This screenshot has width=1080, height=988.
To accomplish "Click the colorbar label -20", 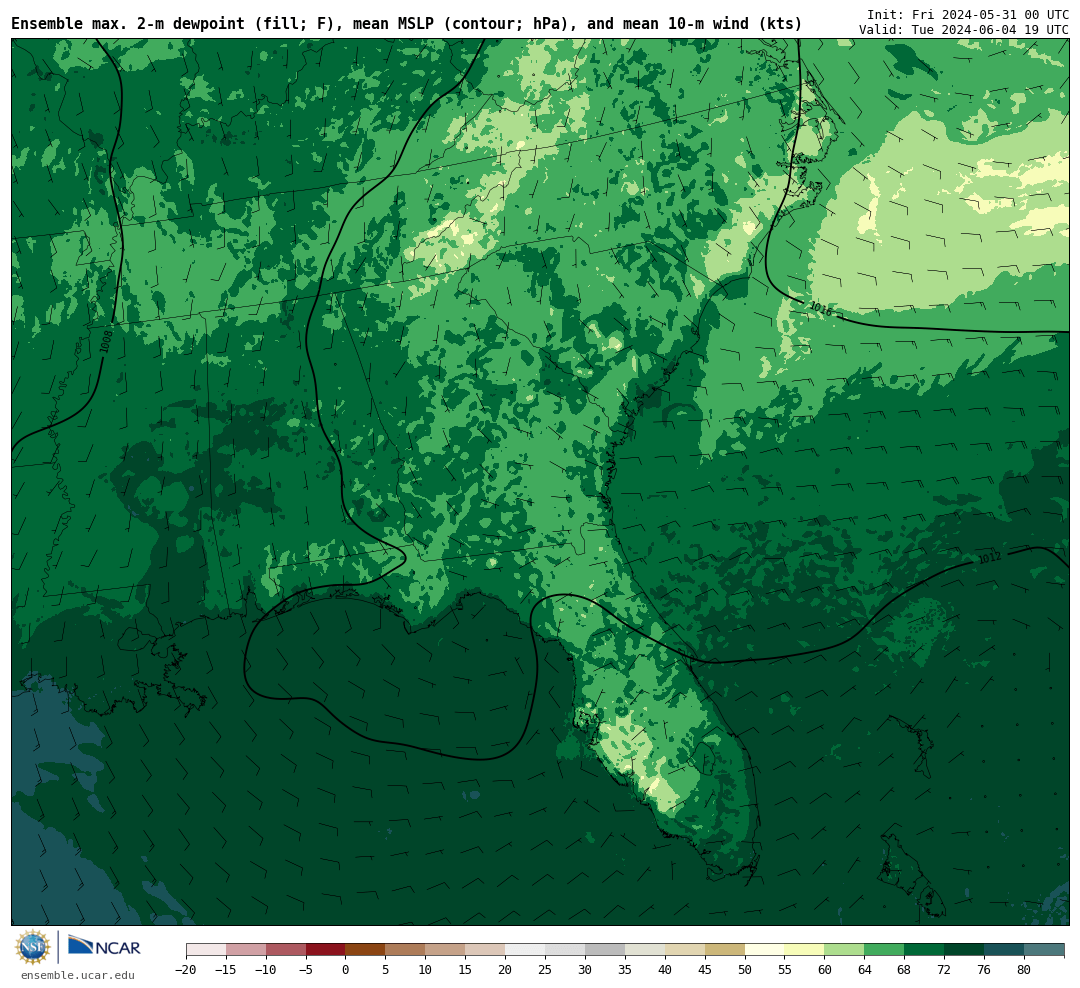I will tap(186, 970).
